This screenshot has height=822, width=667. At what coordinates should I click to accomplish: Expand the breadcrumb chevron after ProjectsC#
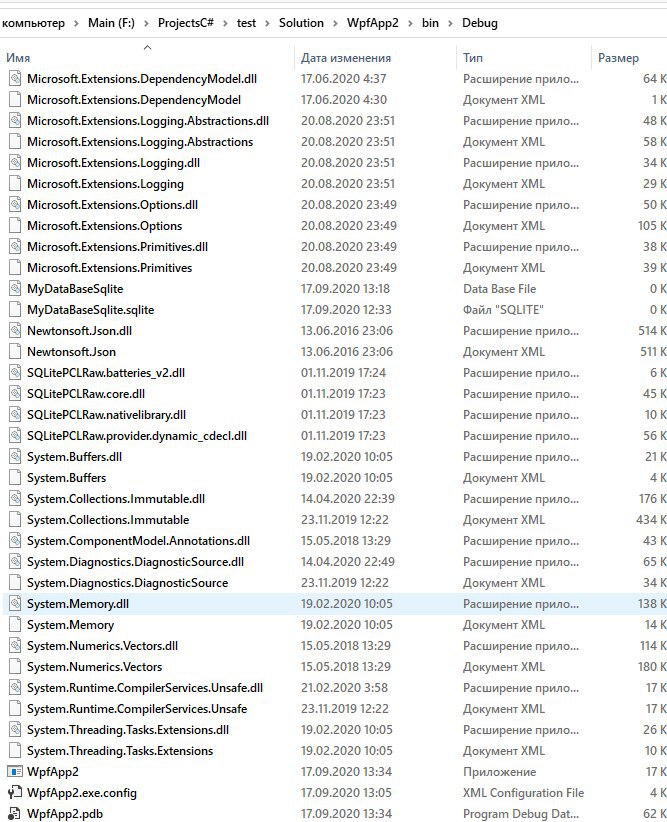pos(225,24)
